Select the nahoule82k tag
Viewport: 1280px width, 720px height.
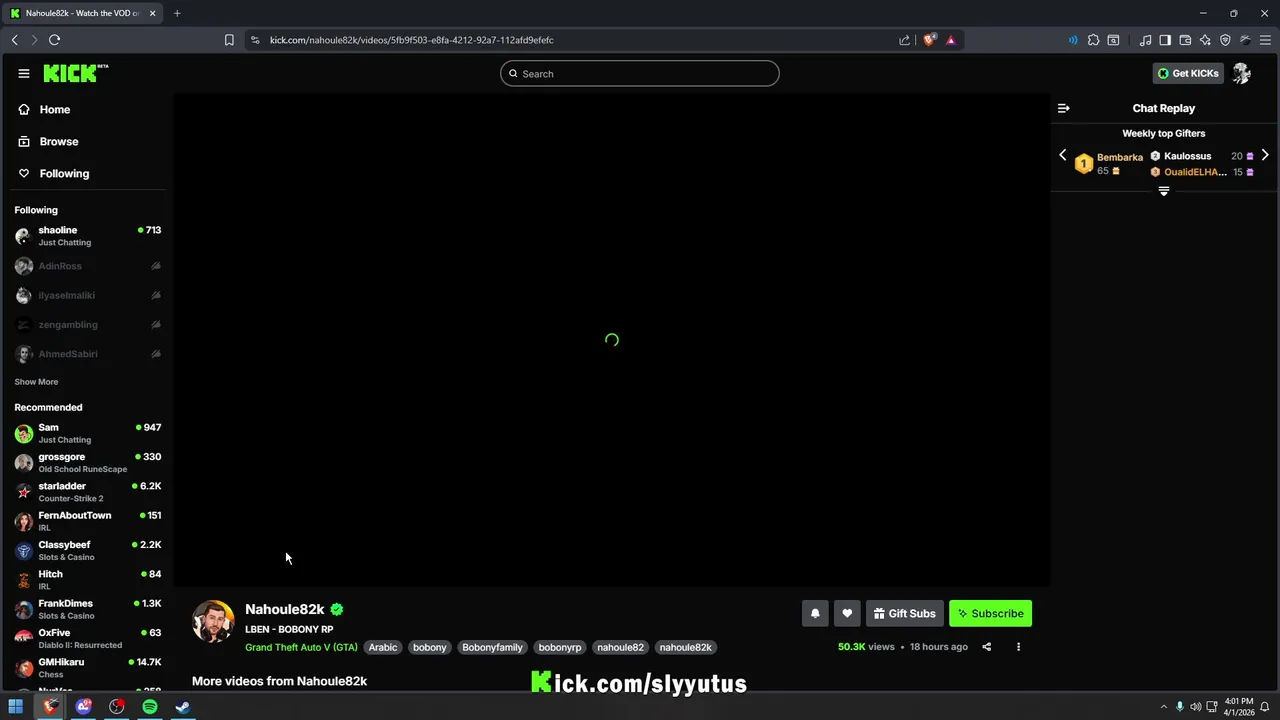click(686, 647)
